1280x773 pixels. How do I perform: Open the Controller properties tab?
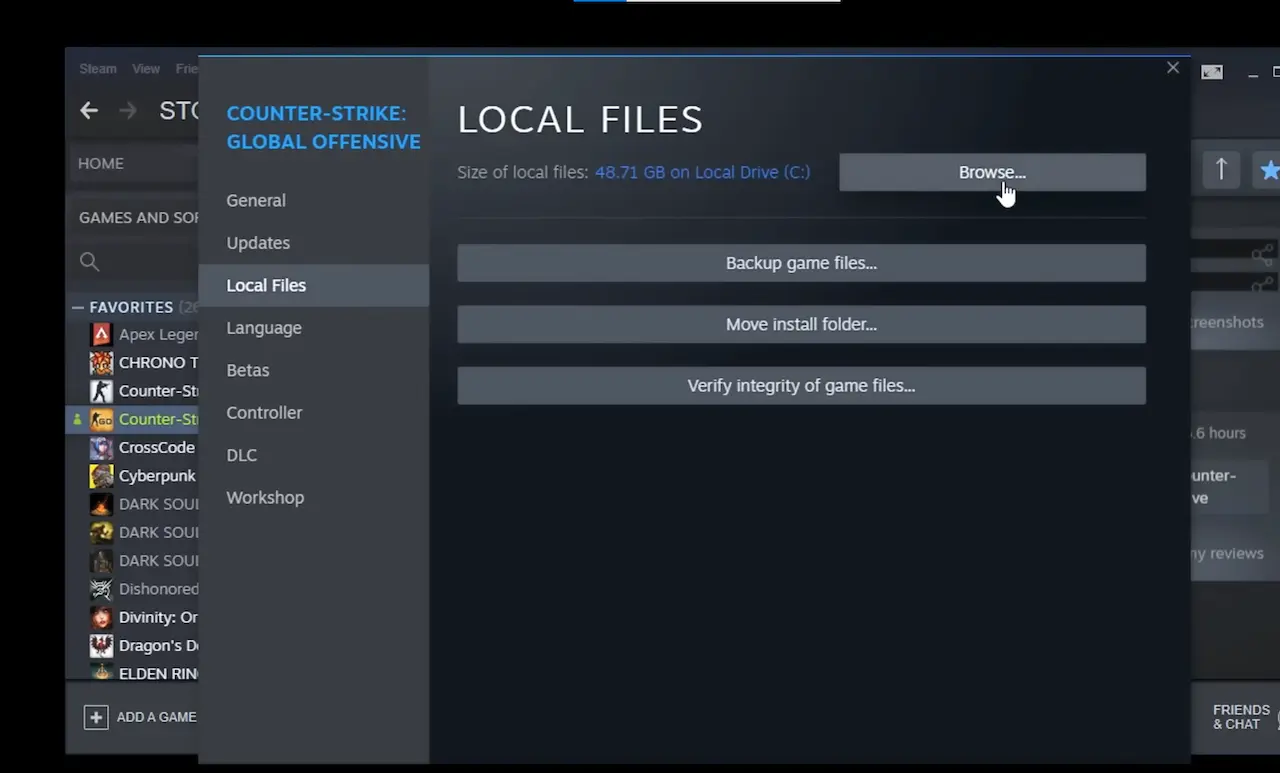(x=264, y=412)
